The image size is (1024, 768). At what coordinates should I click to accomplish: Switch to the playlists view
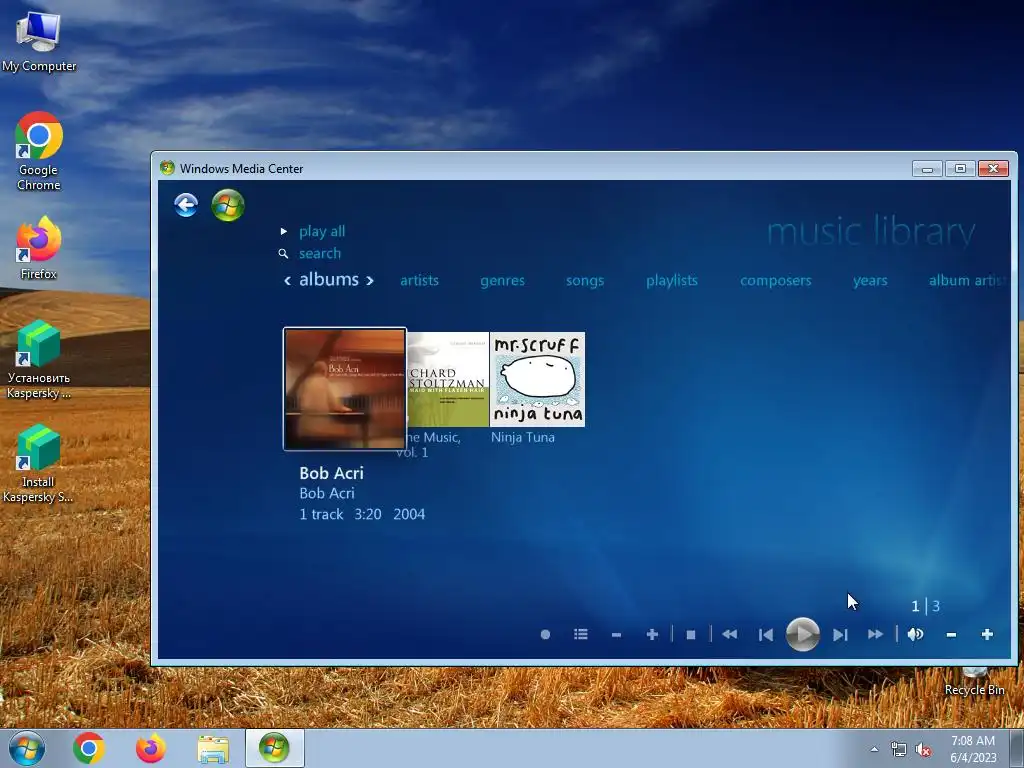(x=672, y=280)
